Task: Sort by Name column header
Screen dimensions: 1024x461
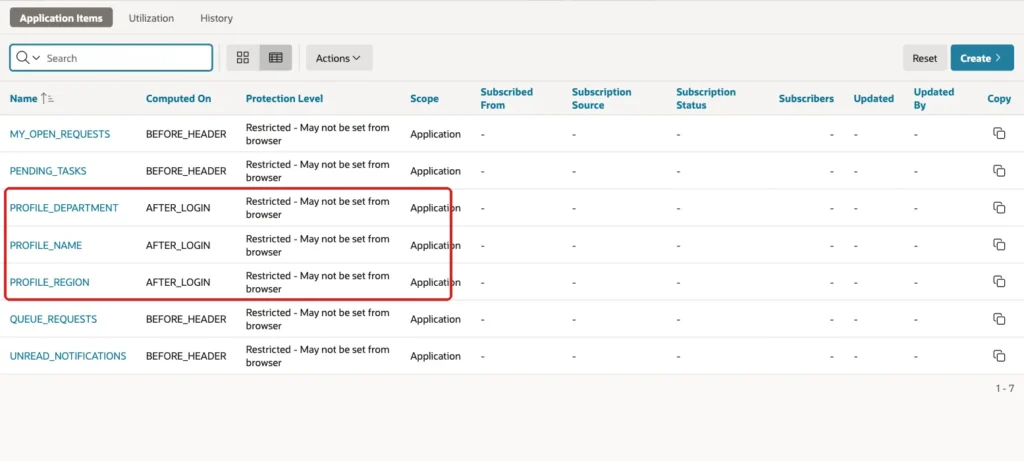Action: point(24,99)
